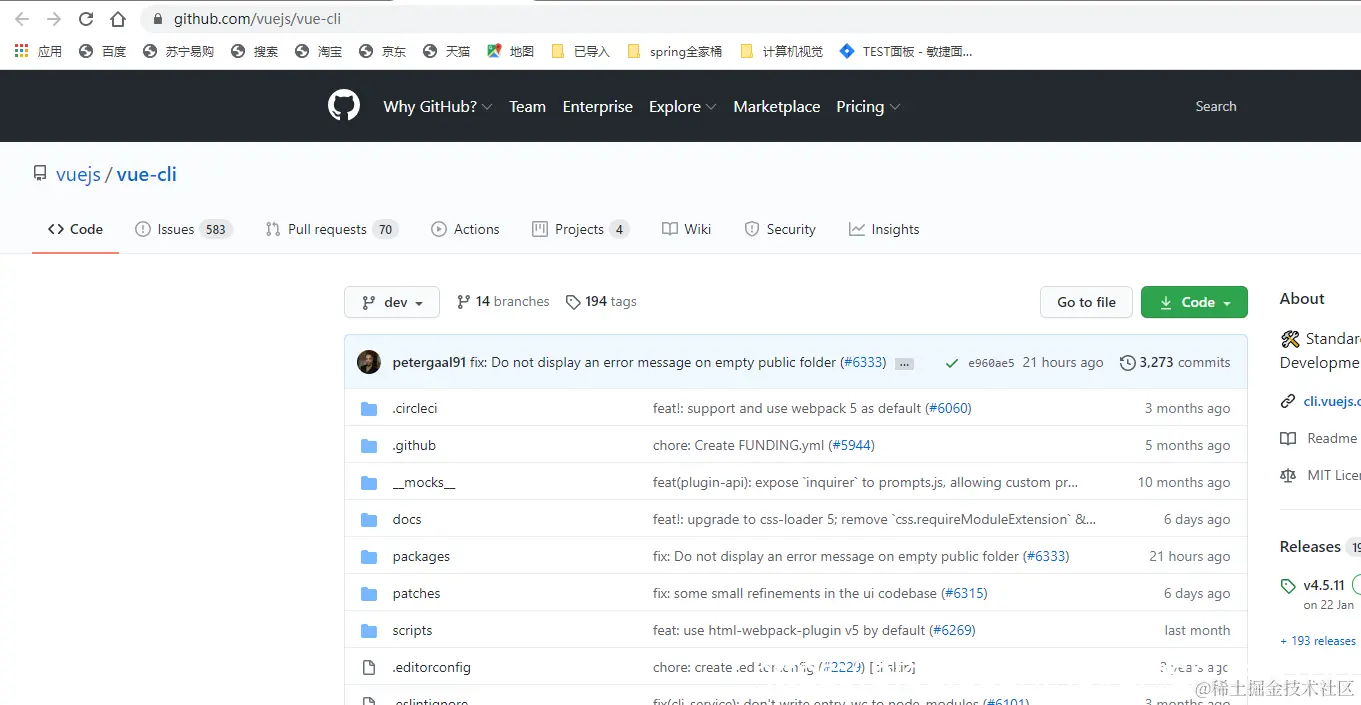The width and height of the screenshot is (1361, 705).
Task: Click the 194 tags link
Action: (x=601, y=301)
